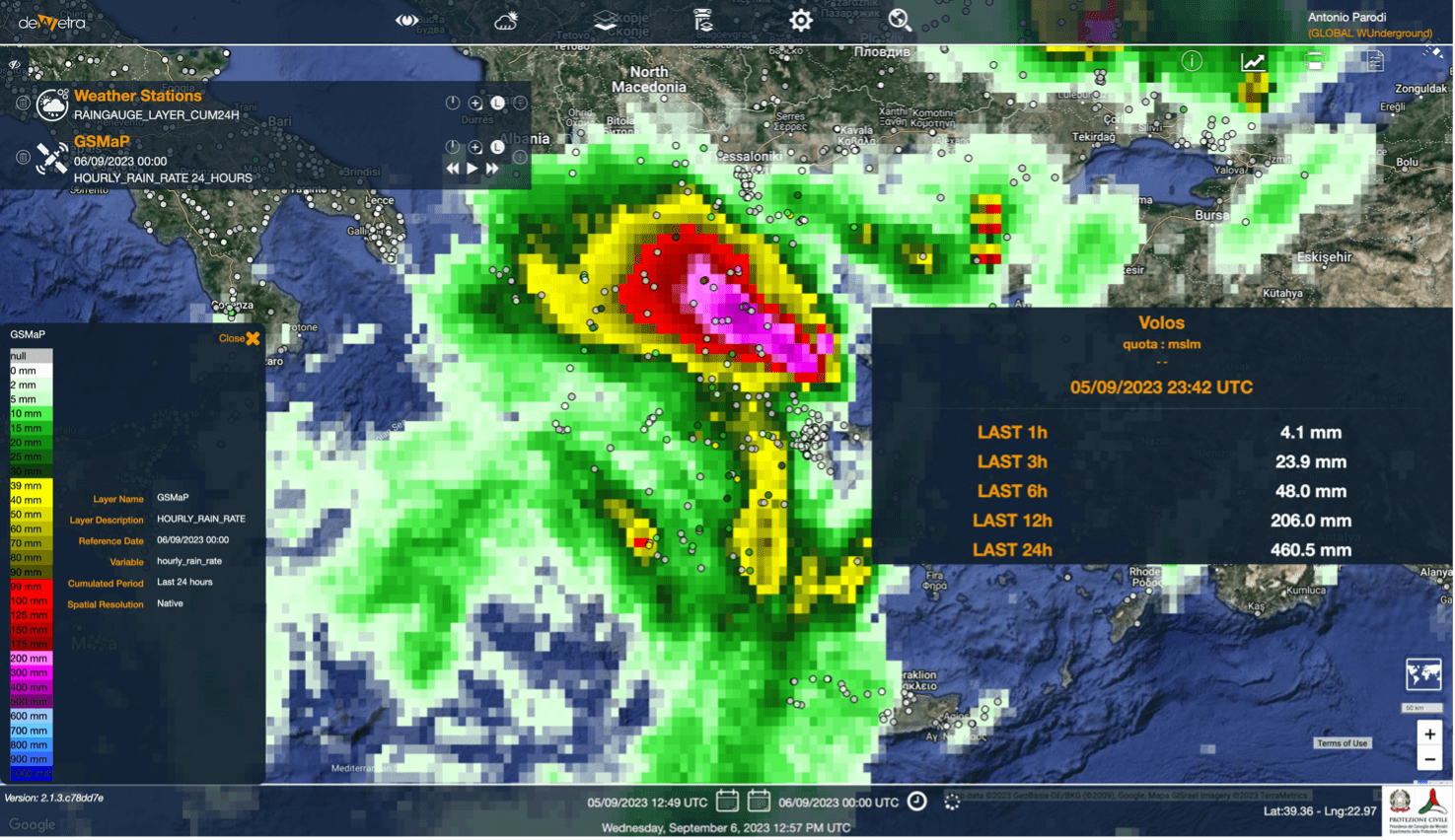Open the data layers stack icon

(x=605, y=20)
